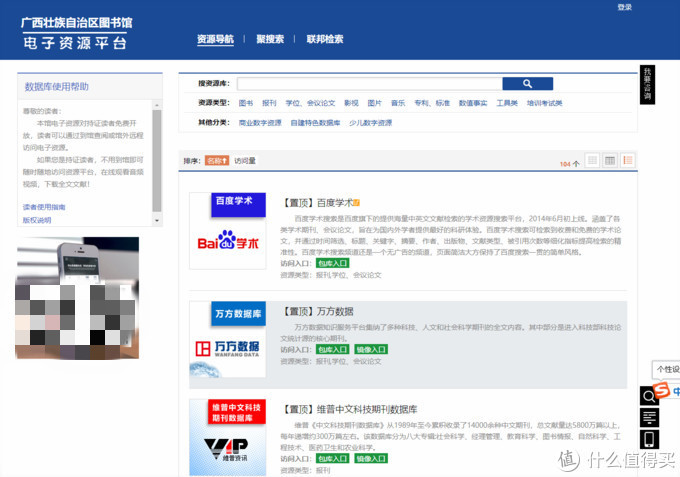
Task: Click the blue magnifier search button
Action: pyautogui.click(x=527, y=84)
